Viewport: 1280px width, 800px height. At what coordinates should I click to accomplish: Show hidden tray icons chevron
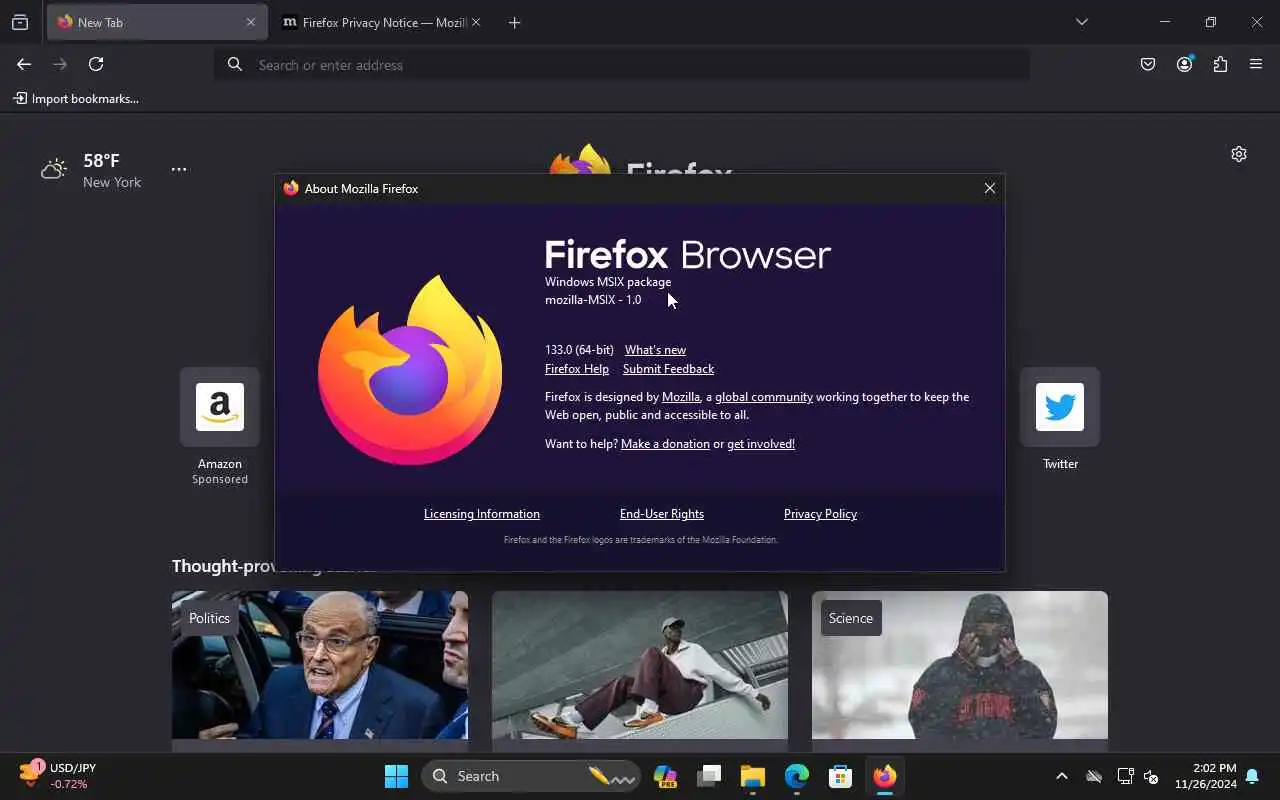[1062, 776]
